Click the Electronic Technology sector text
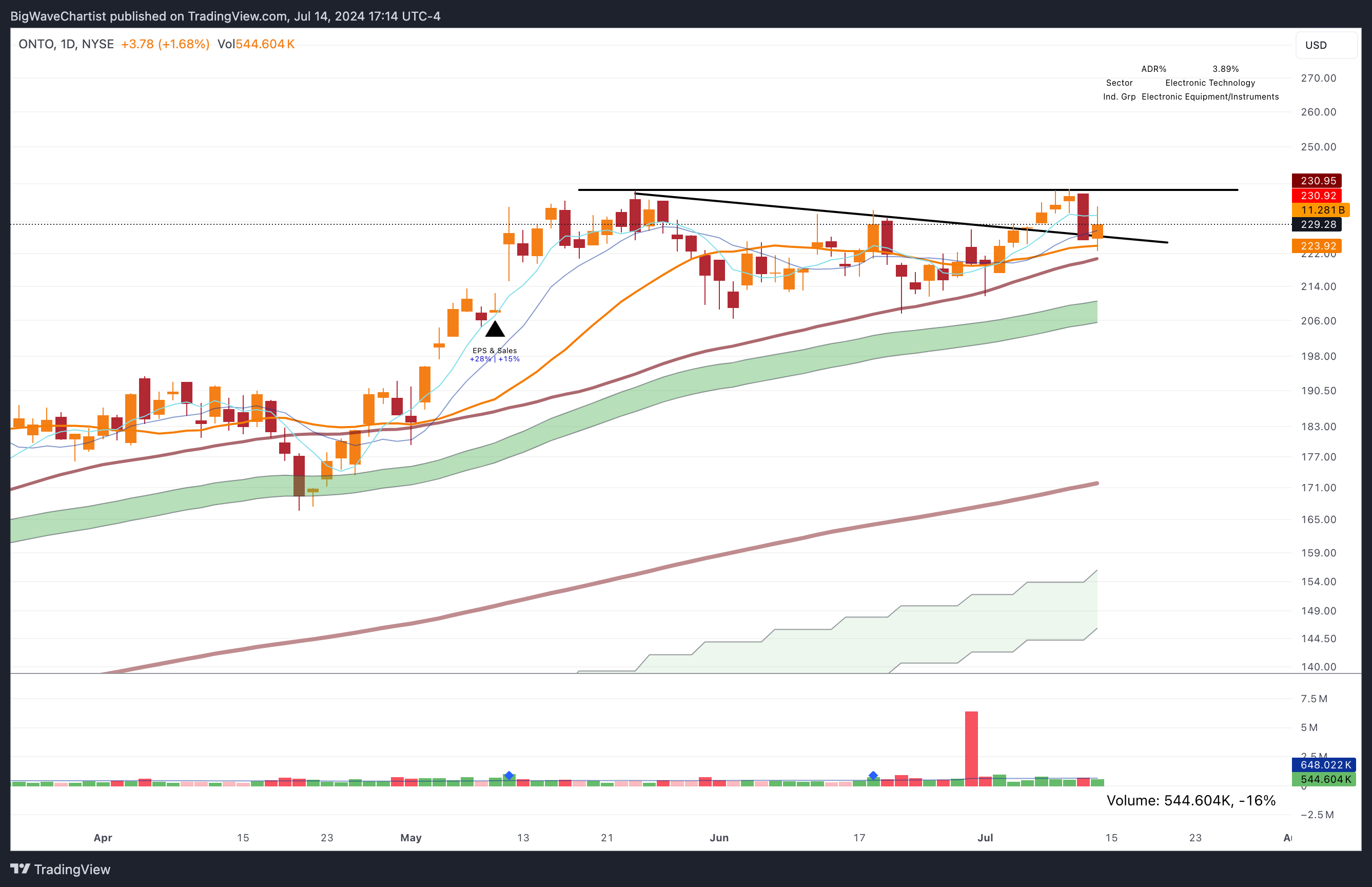This screenshot has width=1372, height=887. coord(1210,83)
